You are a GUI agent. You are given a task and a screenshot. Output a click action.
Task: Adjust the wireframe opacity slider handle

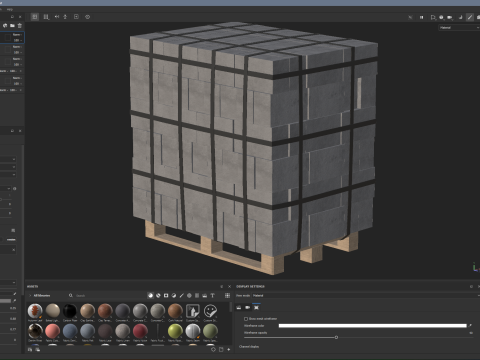tap(336, 337)
